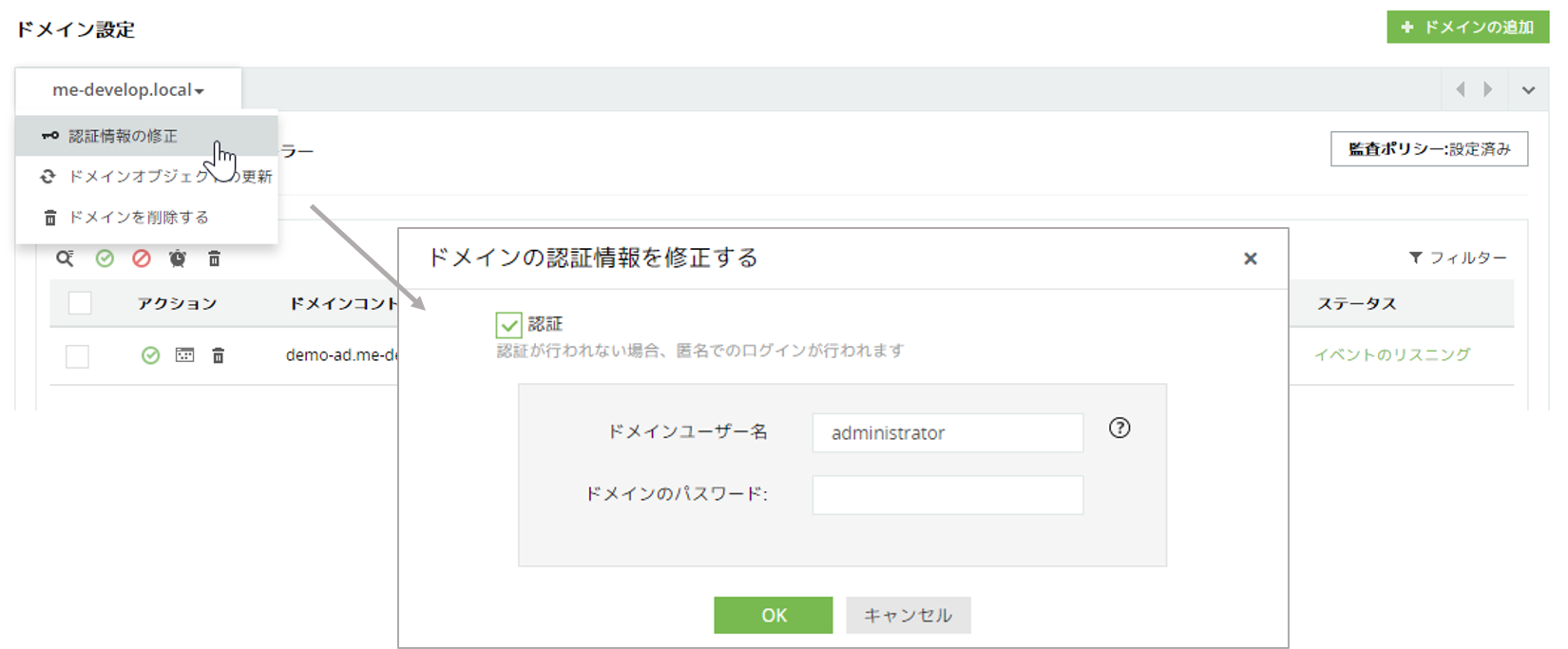Click the toolbar trash delete icon
The height and width of the screenshot is (649, 1568).
[x=215, y=258]
